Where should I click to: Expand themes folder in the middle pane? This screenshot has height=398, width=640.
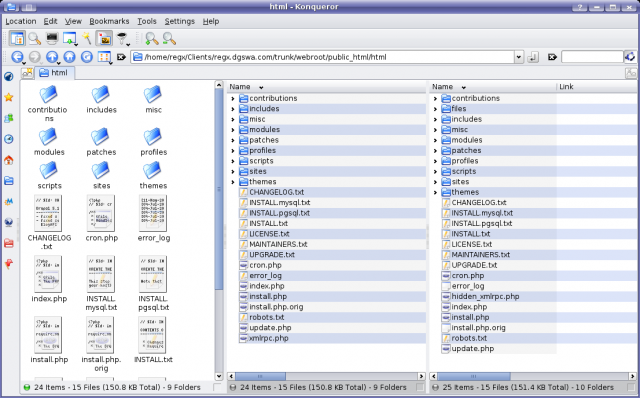[x=233, y=182]
